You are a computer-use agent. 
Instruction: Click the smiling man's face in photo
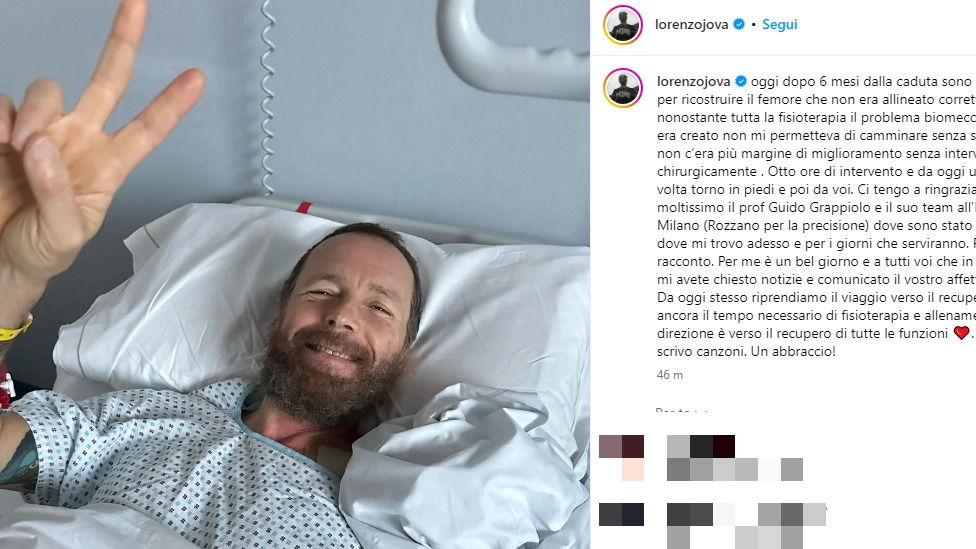[x=345, y=324]
